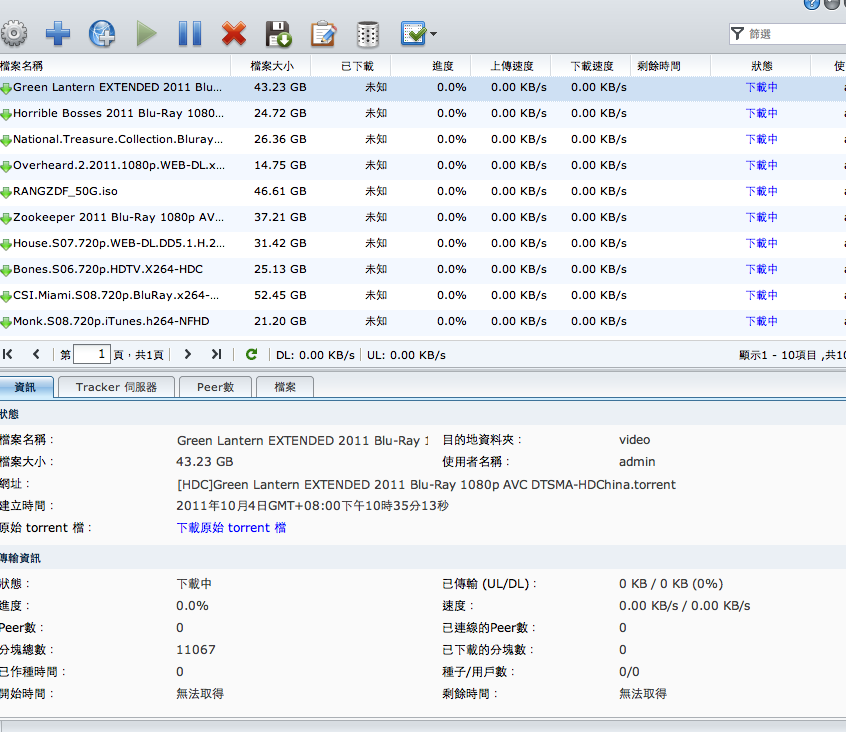
Task: Click the green refresh icon in pager
Action: coord(251,354)
